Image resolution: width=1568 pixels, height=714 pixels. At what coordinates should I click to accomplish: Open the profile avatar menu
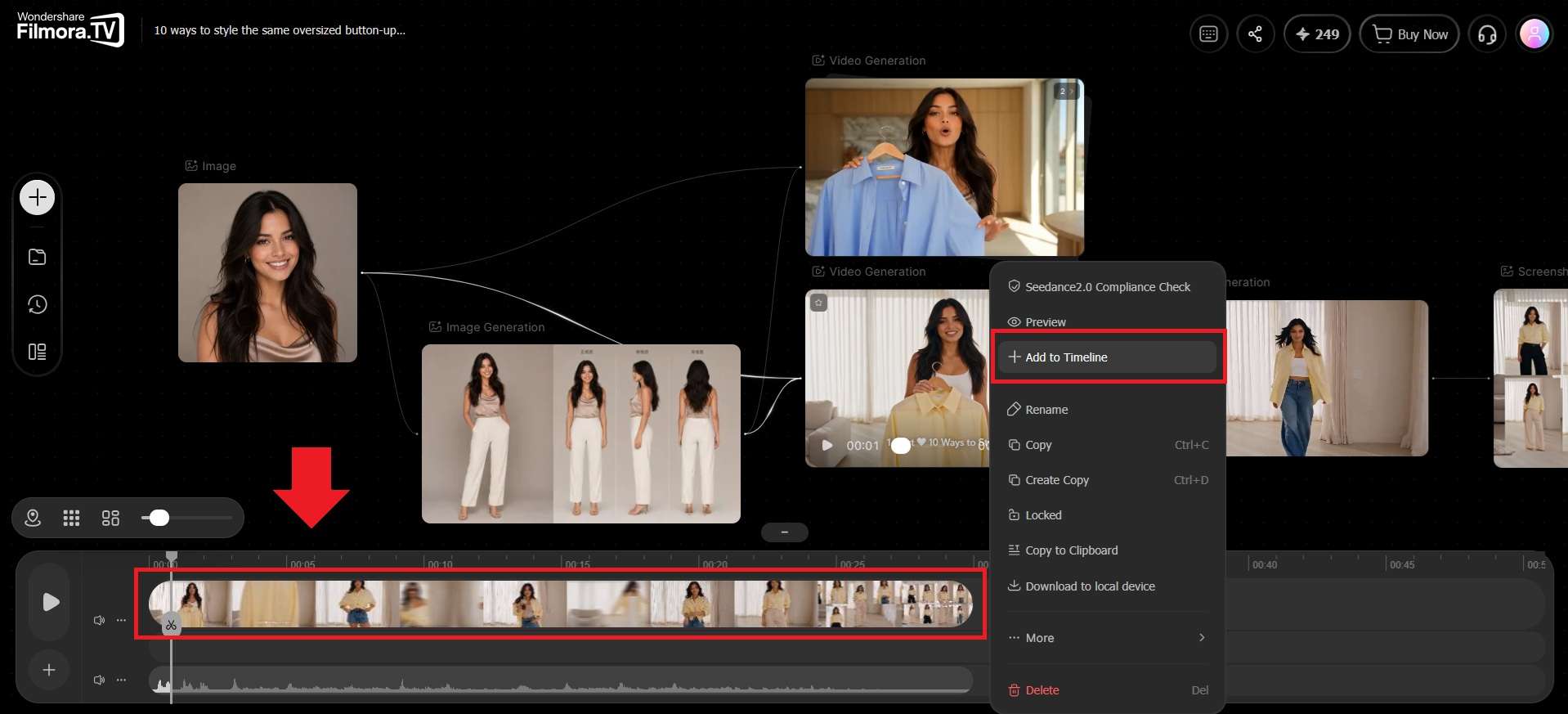(1534, 34)
